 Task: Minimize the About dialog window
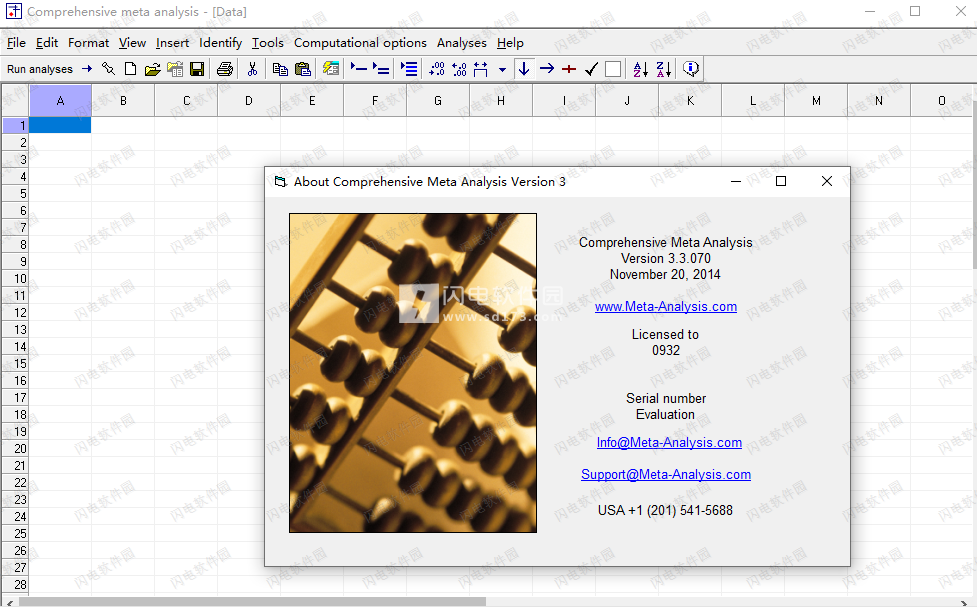736,181
